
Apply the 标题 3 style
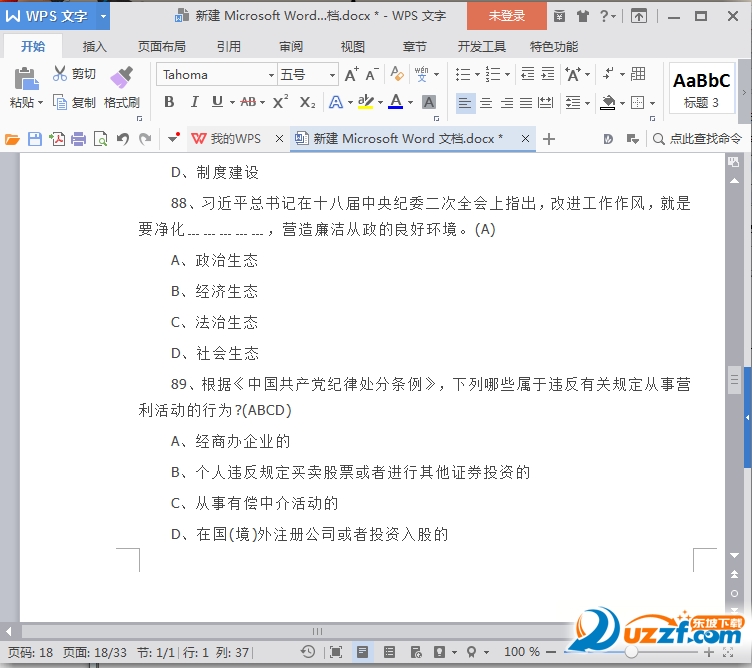[x=701, y=88]
